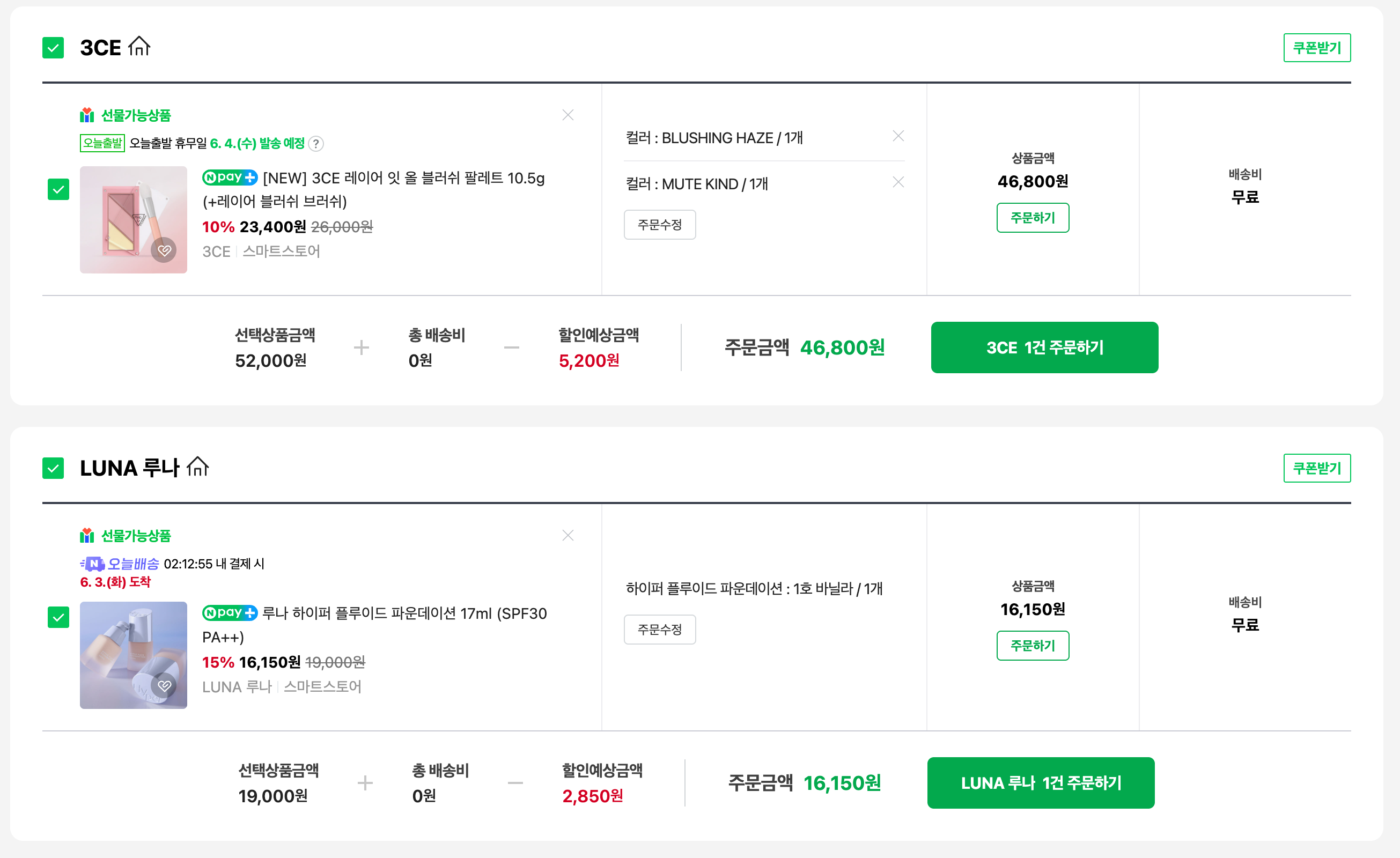Delete the BLUSHING HAZE color option

[898, 136]
